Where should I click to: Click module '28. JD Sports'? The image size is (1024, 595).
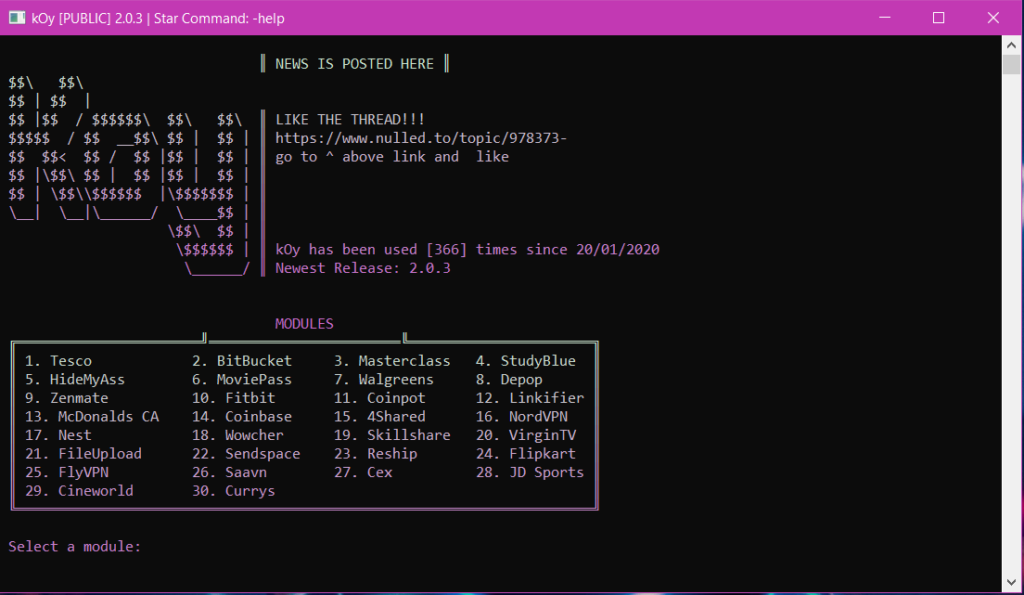point(530,472)
